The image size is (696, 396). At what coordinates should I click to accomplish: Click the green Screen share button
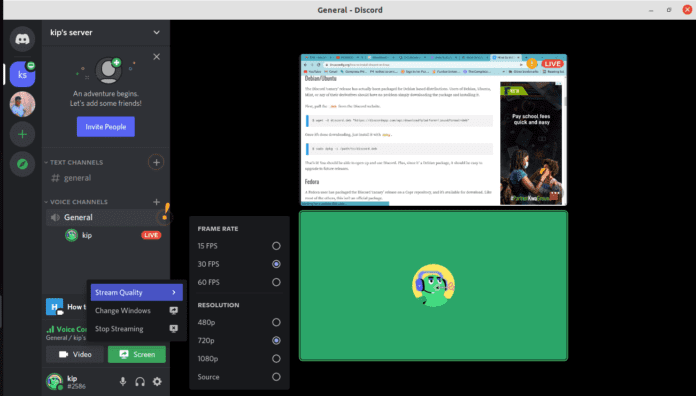(x=137, y=354)
